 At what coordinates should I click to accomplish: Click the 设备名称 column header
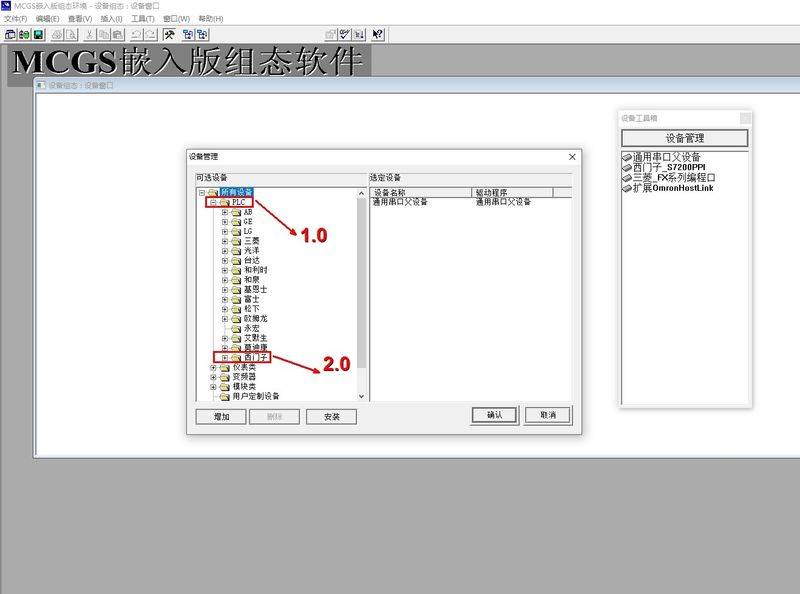[421, 192]
